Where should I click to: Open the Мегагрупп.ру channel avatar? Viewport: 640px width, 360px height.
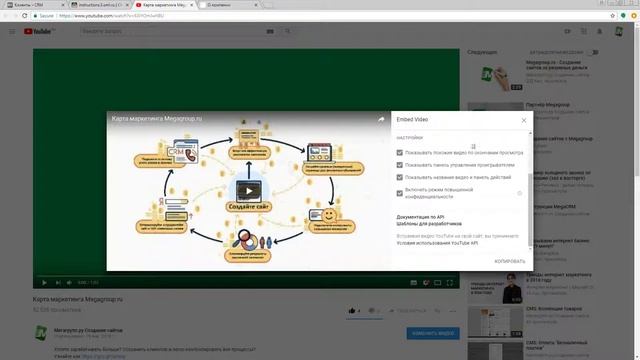(x=41, y=333)
